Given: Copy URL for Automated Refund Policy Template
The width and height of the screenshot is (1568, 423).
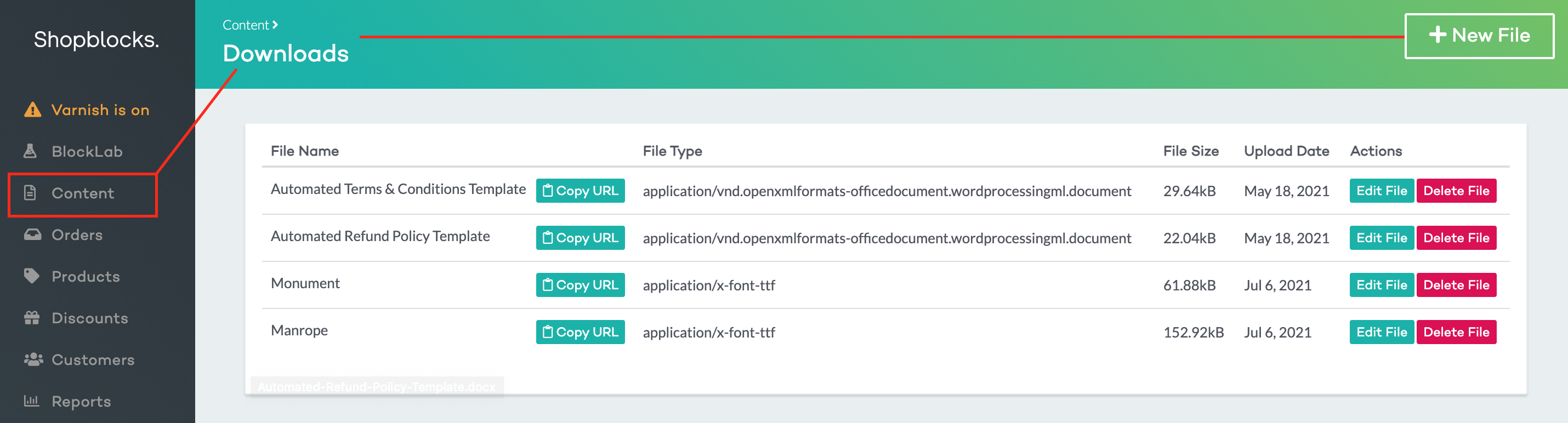Looking at the screenshot, I should pyautogui.click(x=580, y=238).
